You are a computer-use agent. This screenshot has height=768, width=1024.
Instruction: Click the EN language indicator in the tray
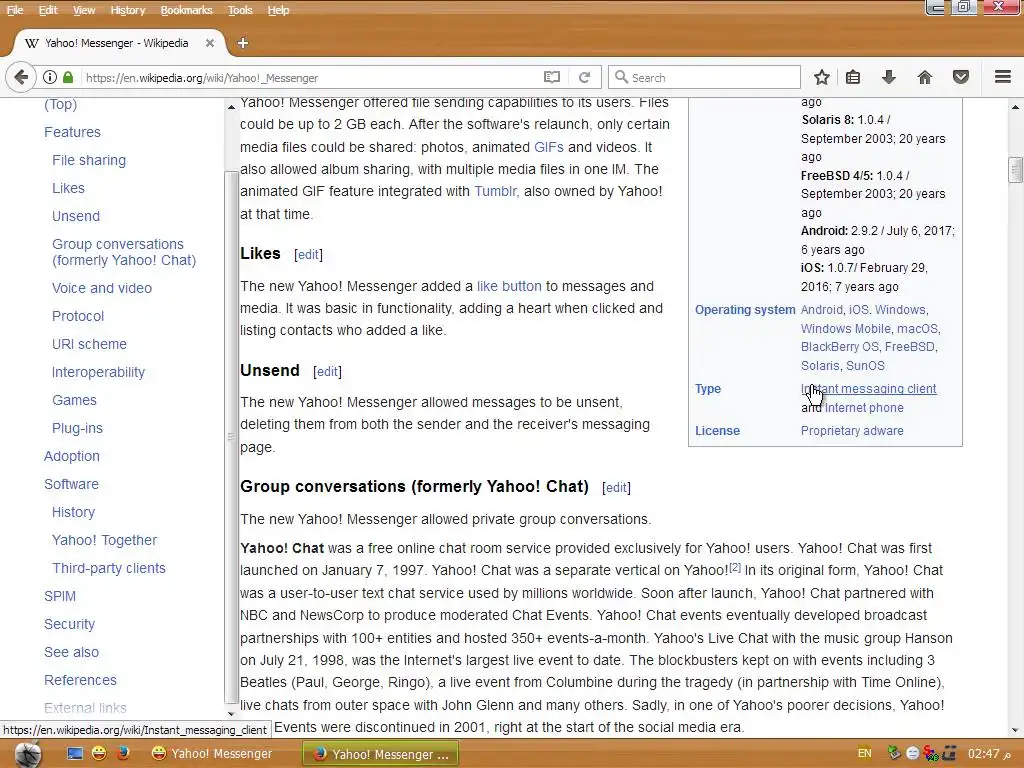[865, 754]
